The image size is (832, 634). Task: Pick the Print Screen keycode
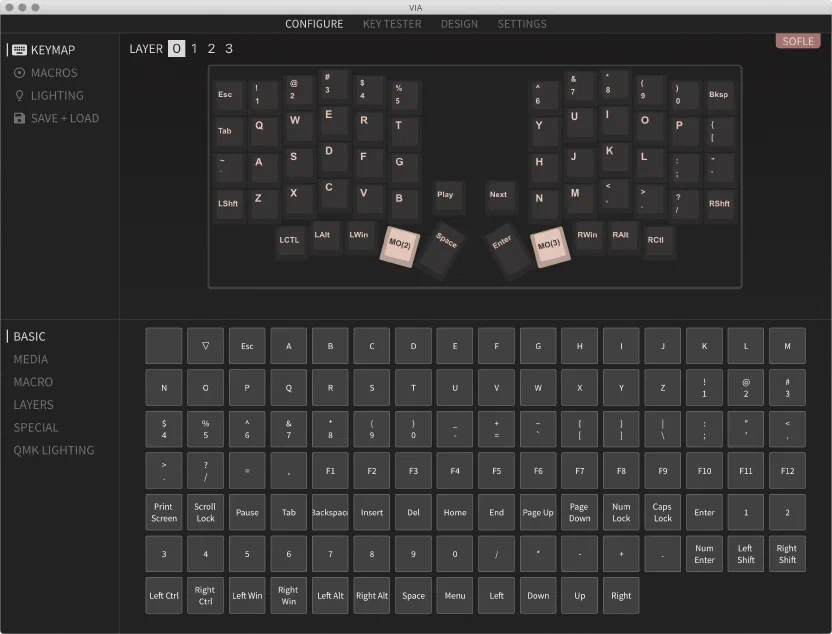coord(164,513)
